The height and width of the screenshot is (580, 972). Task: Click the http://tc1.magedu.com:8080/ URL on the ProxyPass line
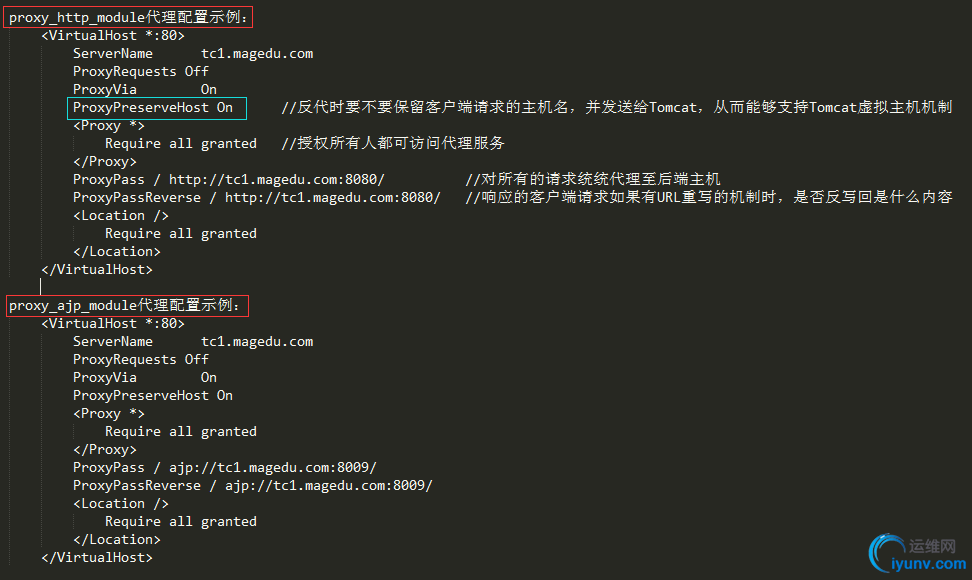click(x=277, y=180)
